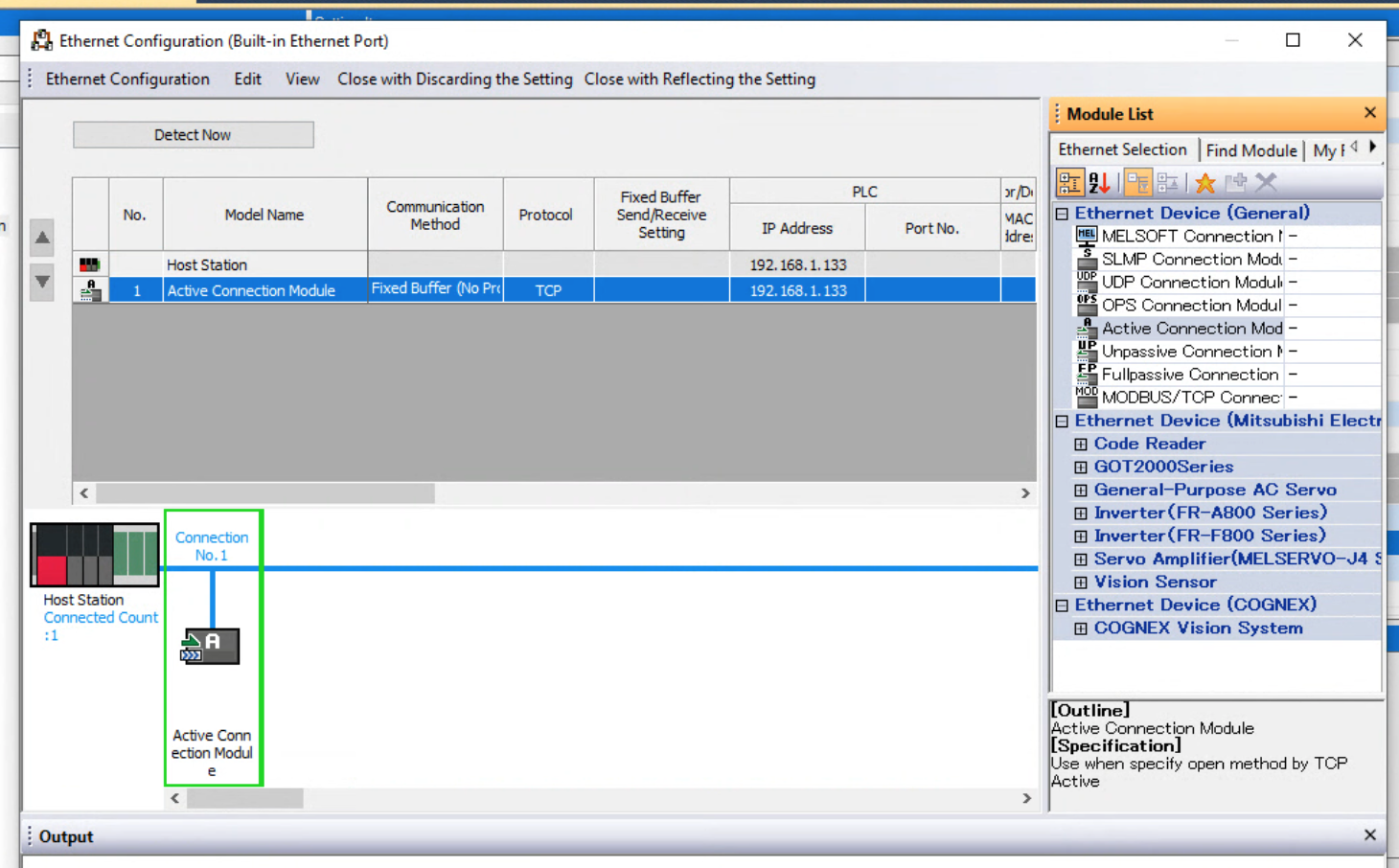Select SLMP Connection Module via its S icon
1399x868 pixels.
1086,259
